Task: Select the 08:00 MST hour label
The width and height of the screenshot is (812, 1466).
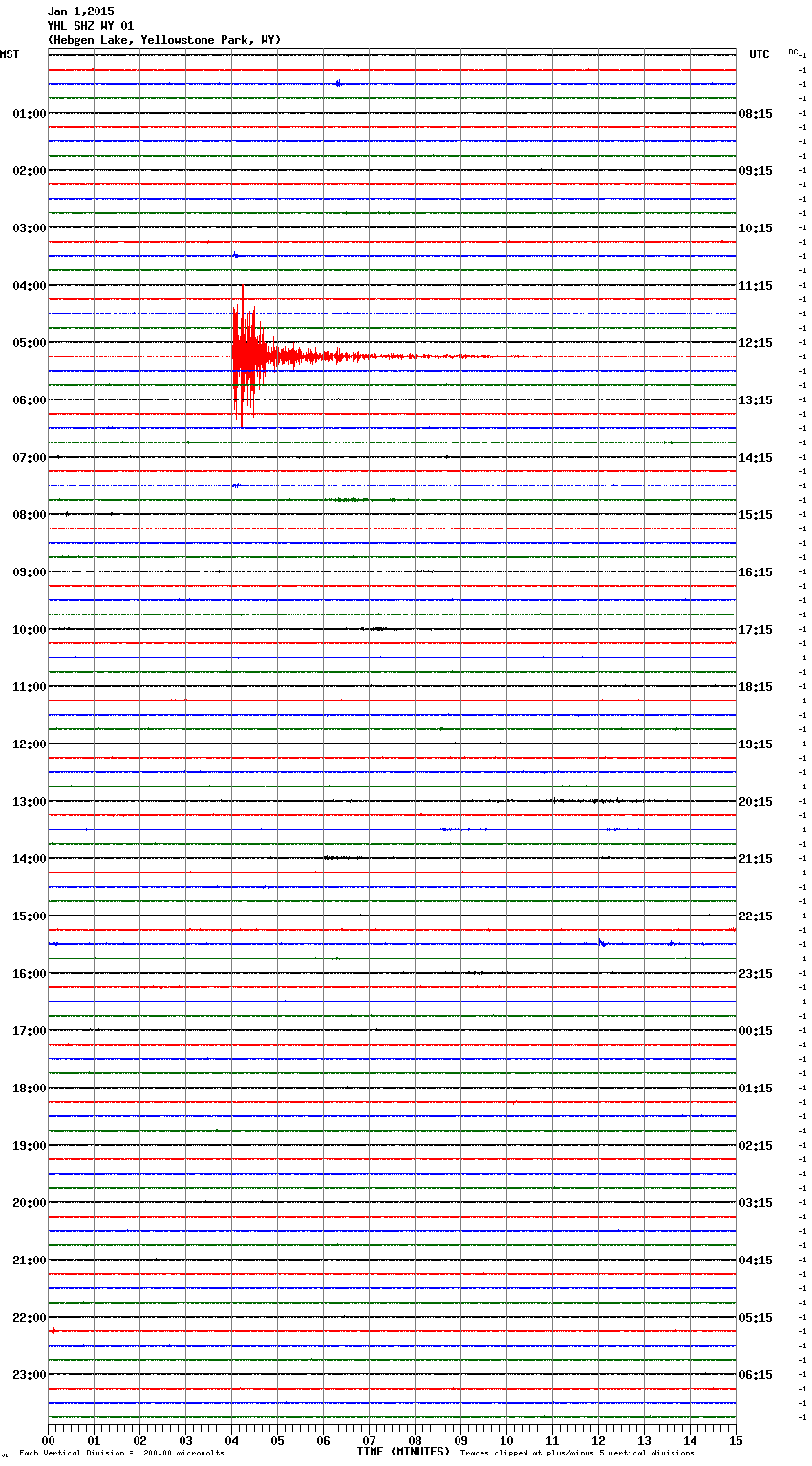Action: coord(30,515)
